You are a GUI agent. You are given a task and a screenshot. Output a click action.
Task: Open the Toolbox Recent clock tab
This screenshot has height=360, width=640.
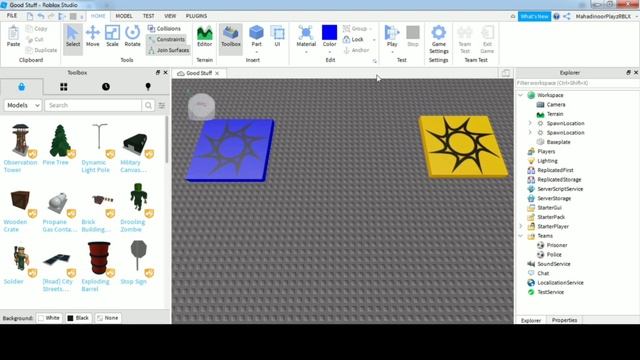[106, 87]
